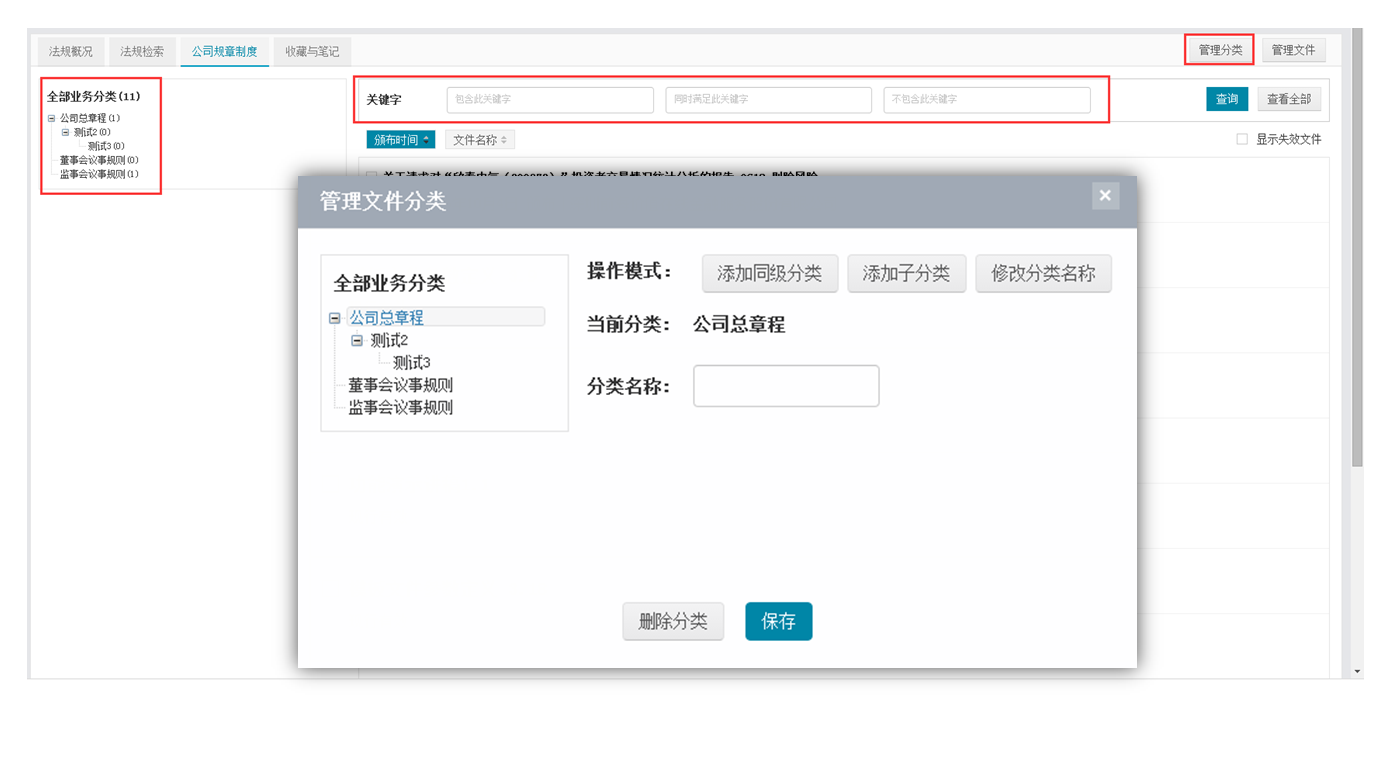Close the 管理文件分类 dialog

(x=1105, y=196)
